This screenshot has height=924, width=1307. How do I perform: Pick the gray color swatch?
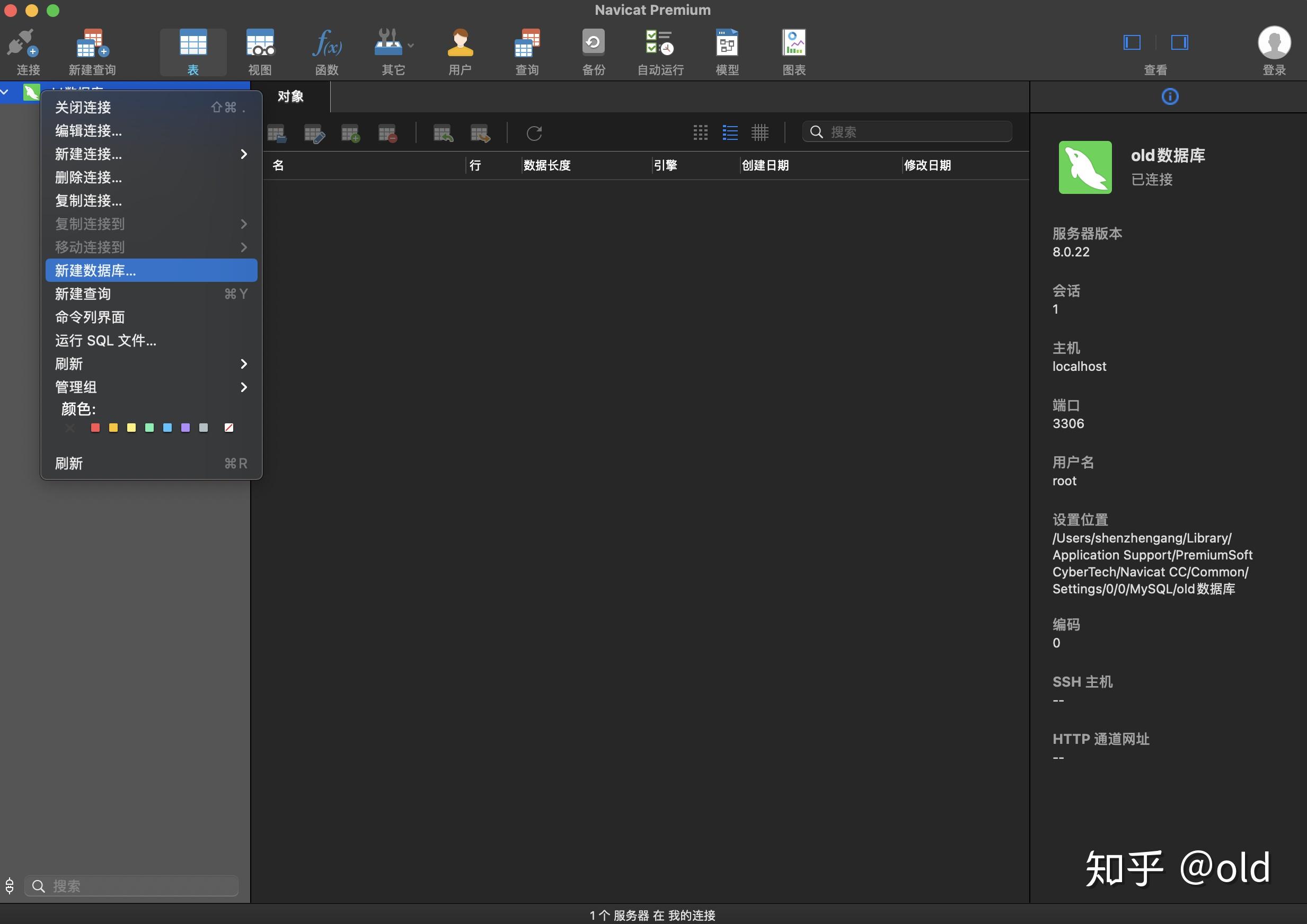[203, 428]
